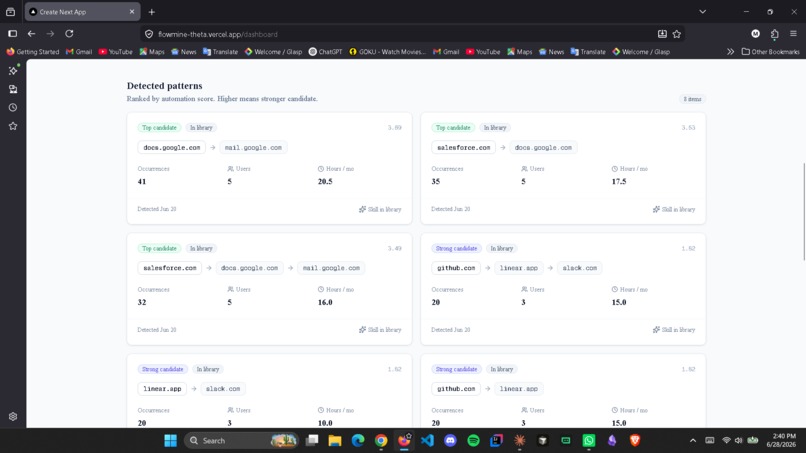Open Brave browser from the taskbar

[635, 441]
